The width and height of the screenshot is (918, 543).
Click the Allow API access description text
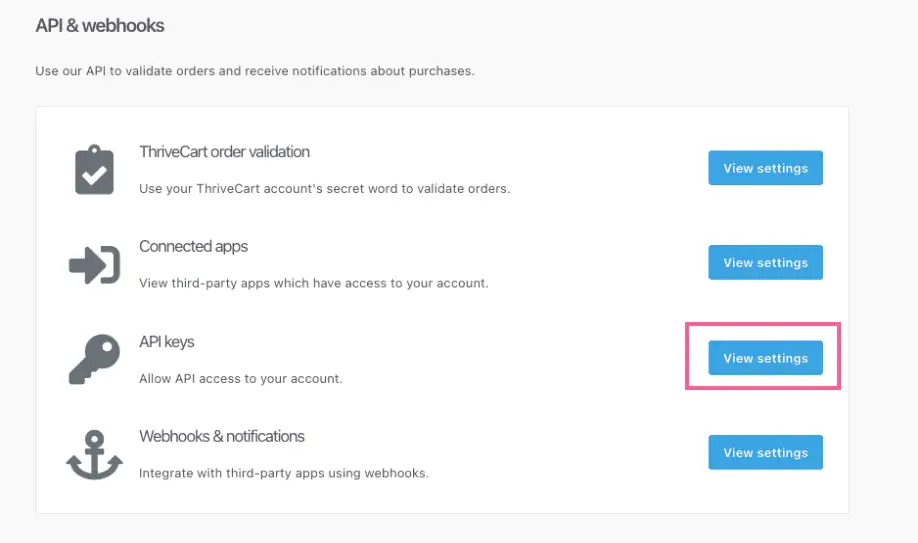241,378
